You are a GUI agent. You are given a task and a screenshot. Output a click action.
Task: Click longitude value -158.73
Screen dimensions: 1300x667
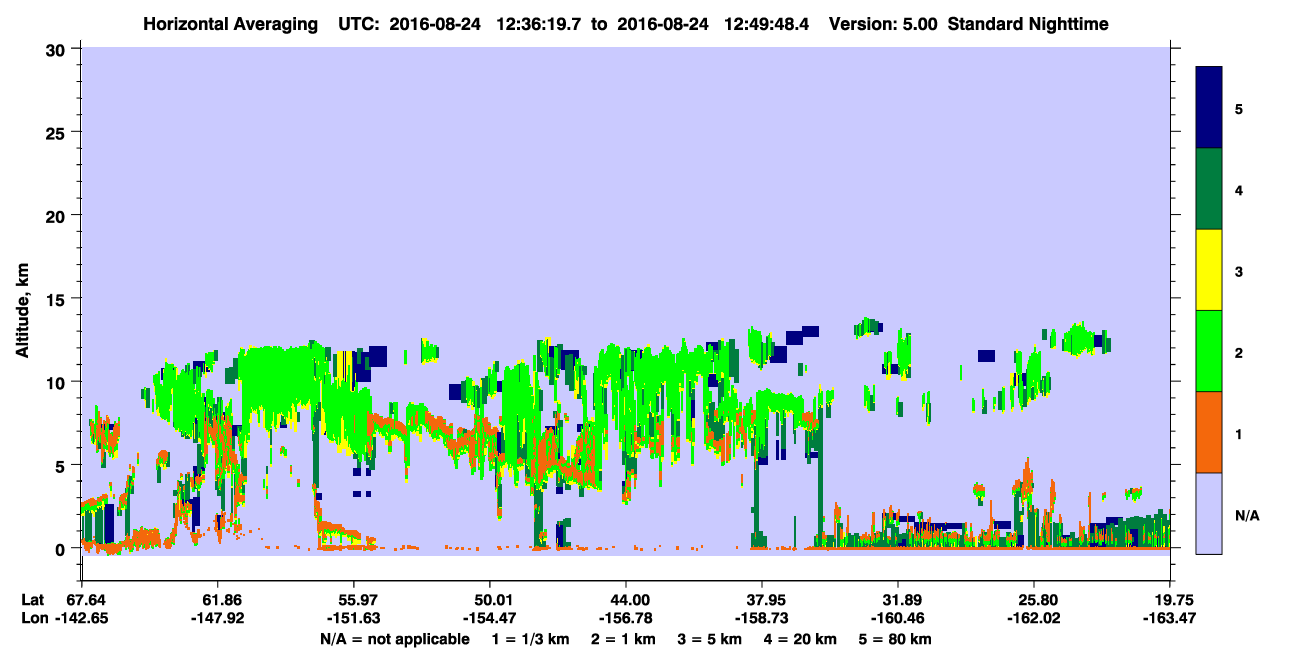click(x=762, y=618)
